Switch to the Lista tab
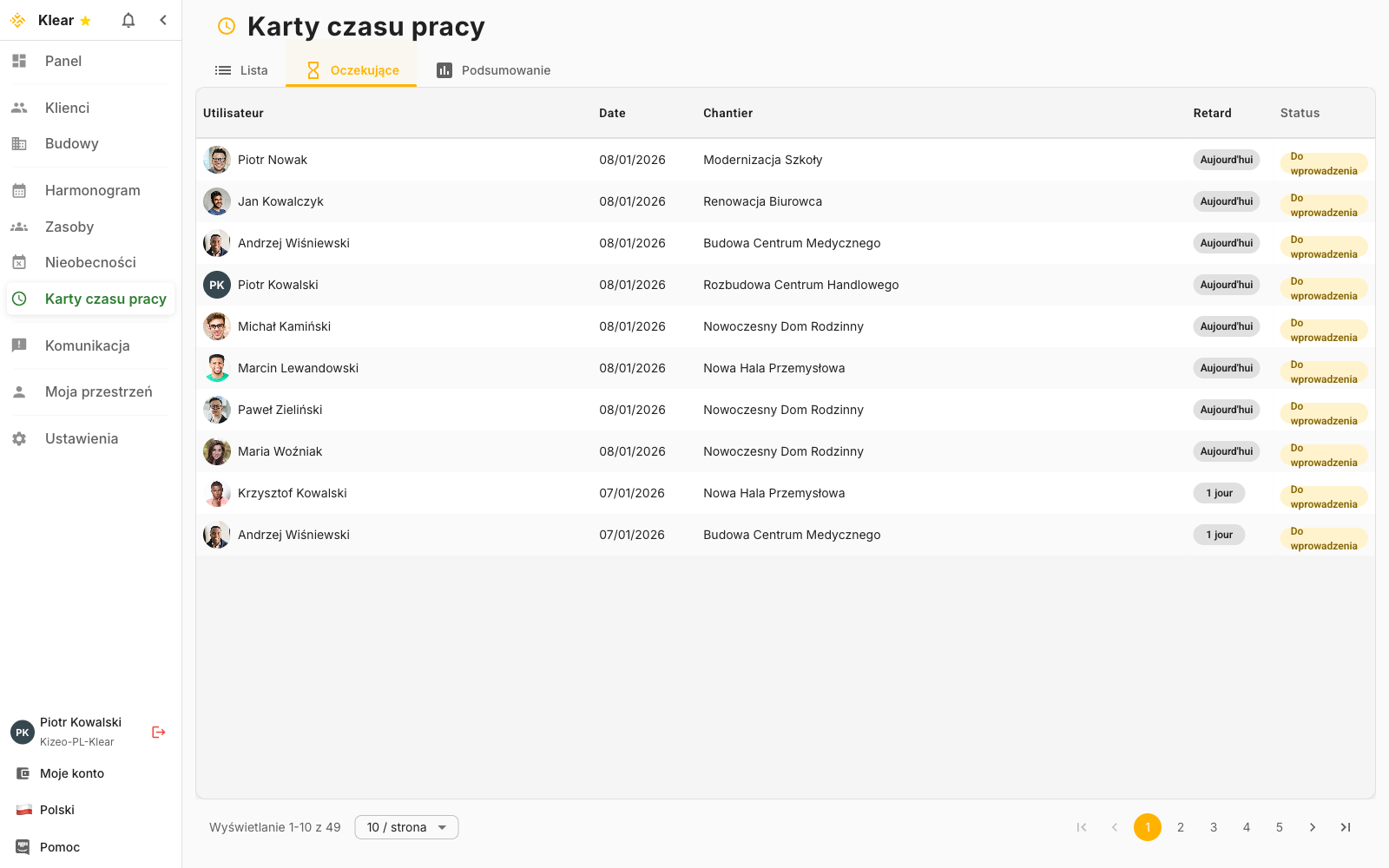The width and height of the screenshot is (1389, 868). click(242, 70)
